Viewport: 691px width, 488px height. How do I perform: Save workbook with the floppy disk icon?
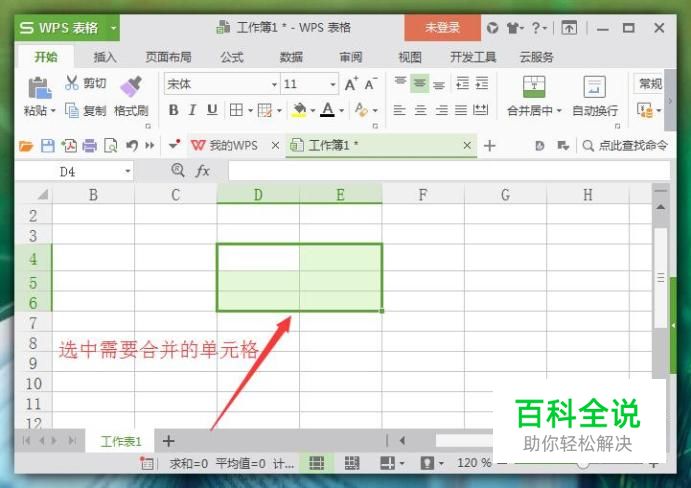coord(48,145)
